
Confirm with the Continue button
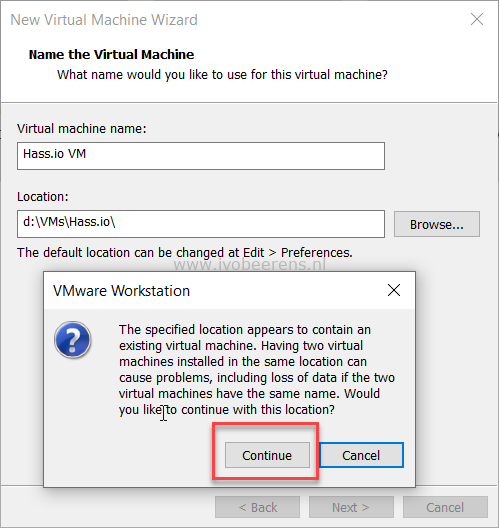pos(267,455)
